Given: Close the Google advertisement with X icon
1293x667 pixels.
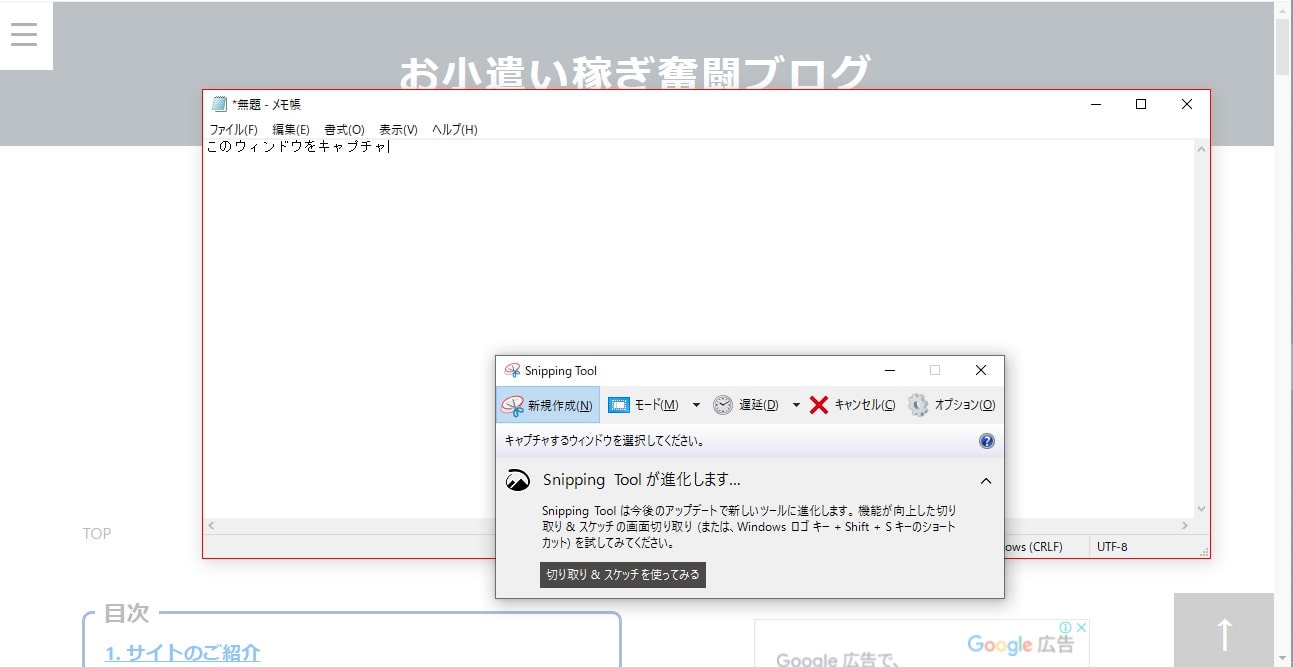Looking at the screenshot, I should pyautogui.click(x=1081, y=627).
